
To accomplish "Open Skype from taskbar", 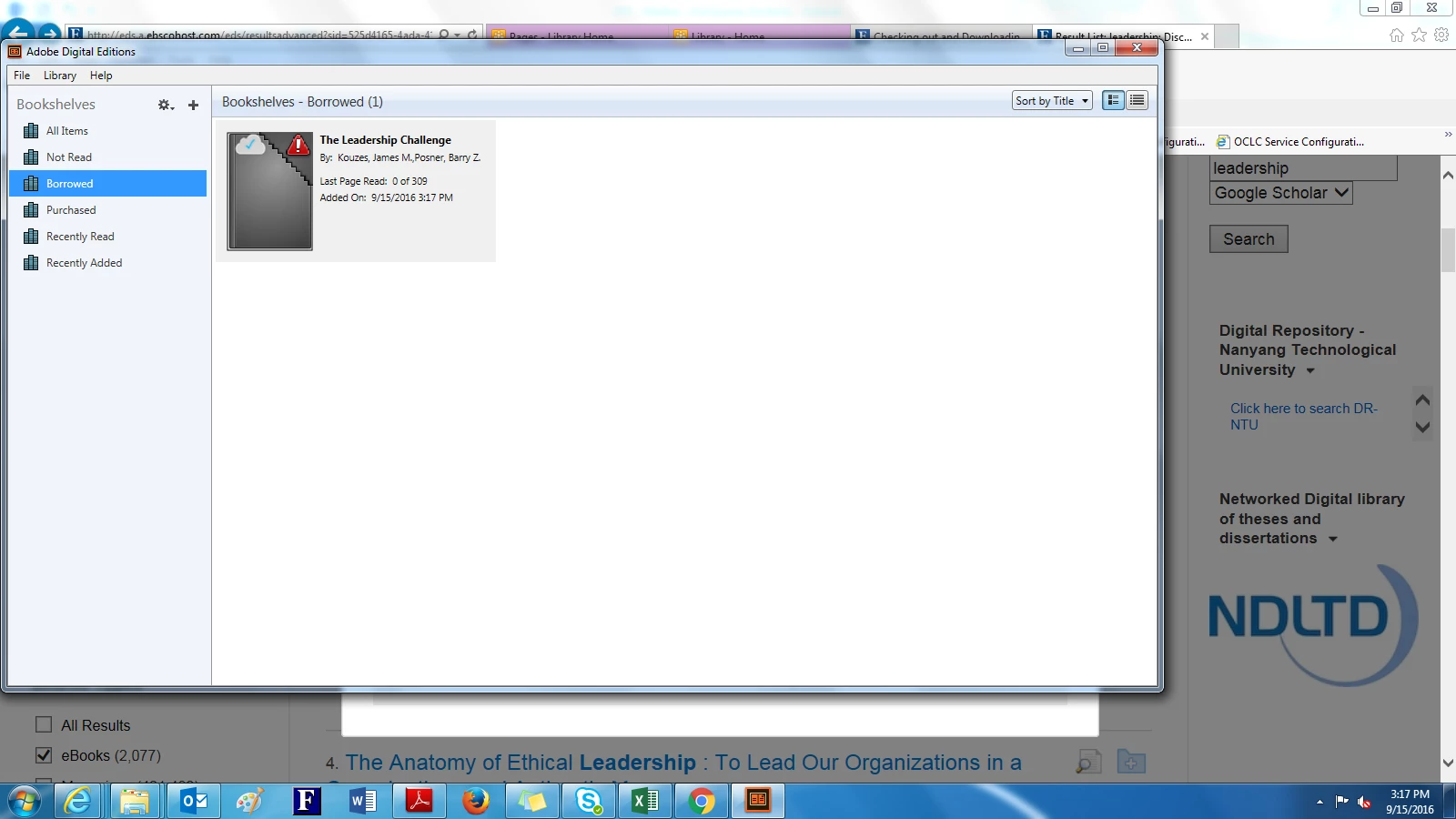I will pyautogui.click(x=589, y=802).
